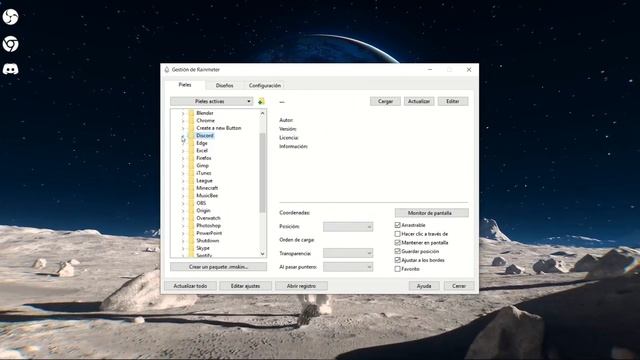The image size is (640, 360).
Task: Click the skins tree scrollbar thumb
Action: click(262, 172)
